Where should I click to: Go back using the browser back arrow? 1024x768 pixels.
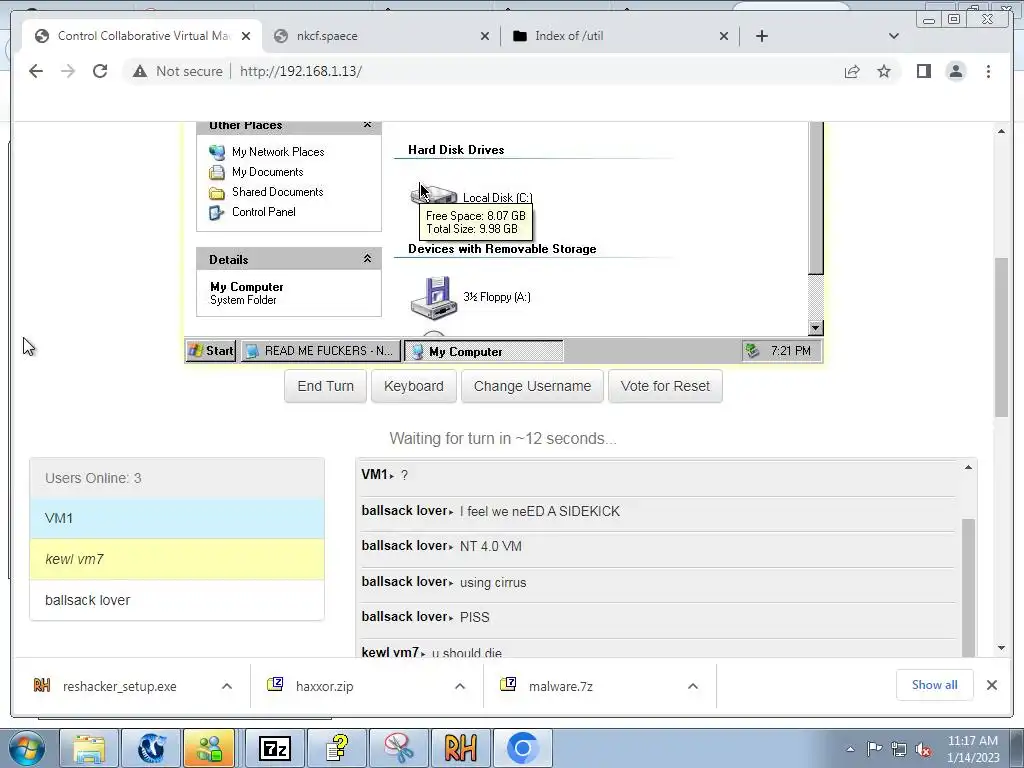click(36, 71)
